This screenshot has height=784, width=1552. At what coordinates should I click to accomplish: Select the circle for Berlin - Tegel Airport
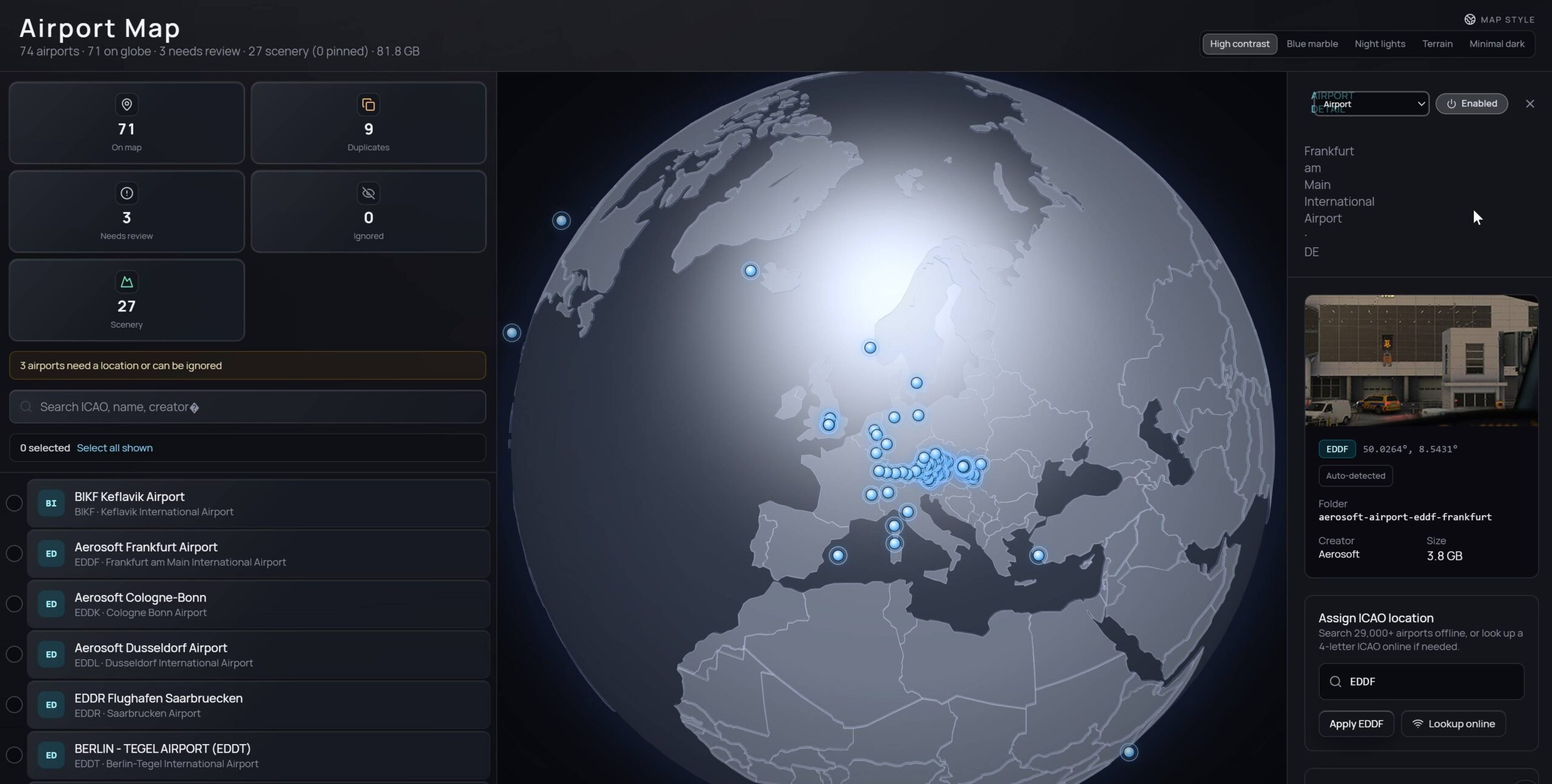click(x=14, y=755)
